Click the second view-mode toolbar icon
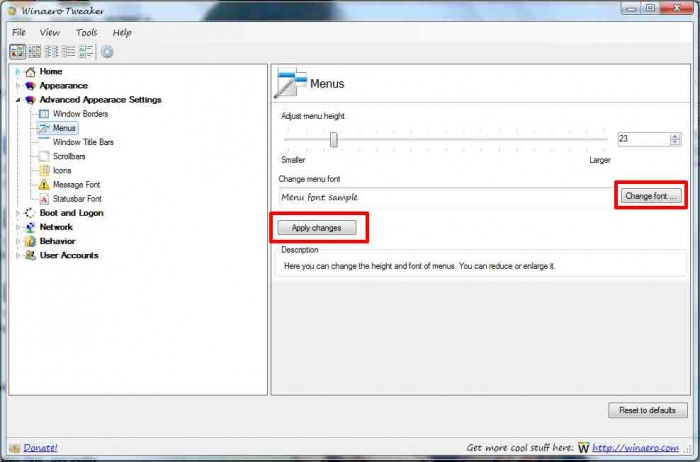Image resolution: width=700 pixels, height=462 pixels. click(x=34, y=52)
